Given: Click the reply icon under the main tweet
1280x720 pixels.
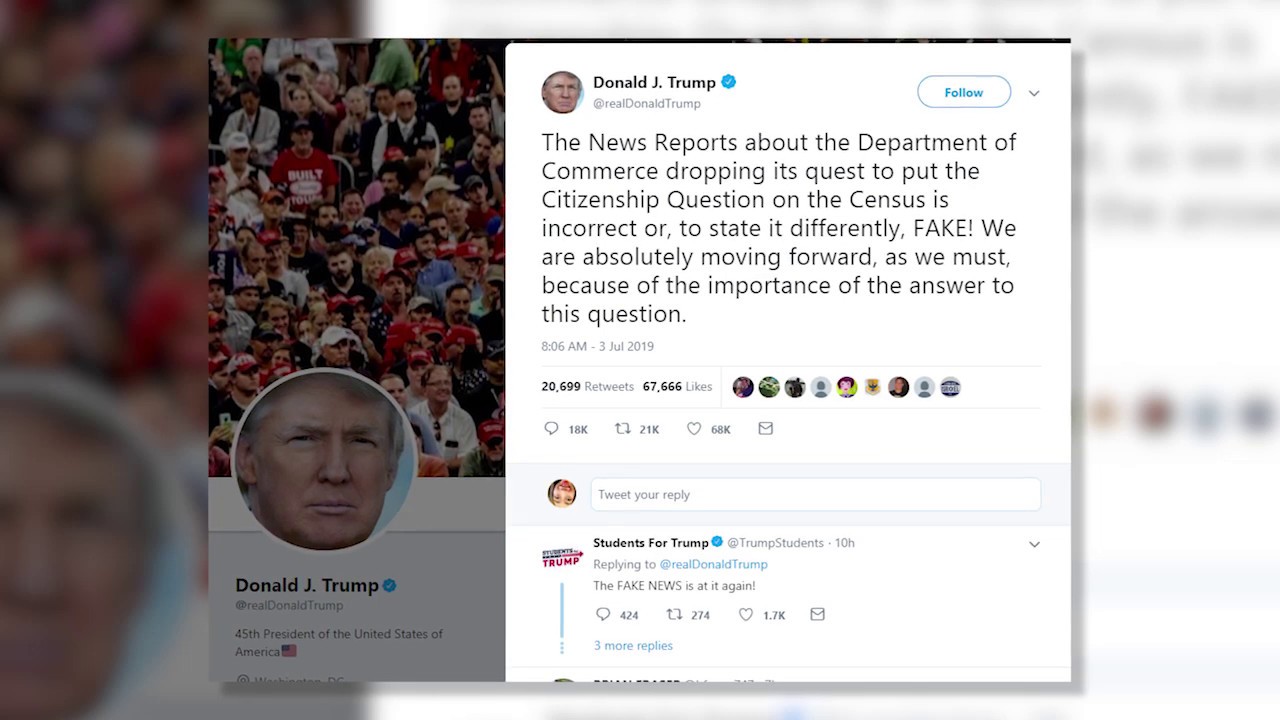Looking at the screenshot, I should pyautogui.click(x=551, y=428).
